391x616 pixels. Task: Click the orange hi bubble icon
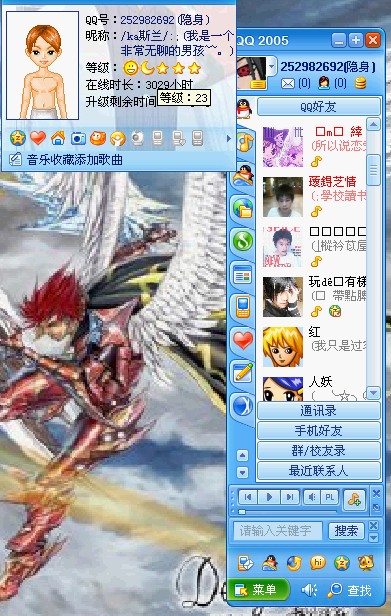coord(318,563)
